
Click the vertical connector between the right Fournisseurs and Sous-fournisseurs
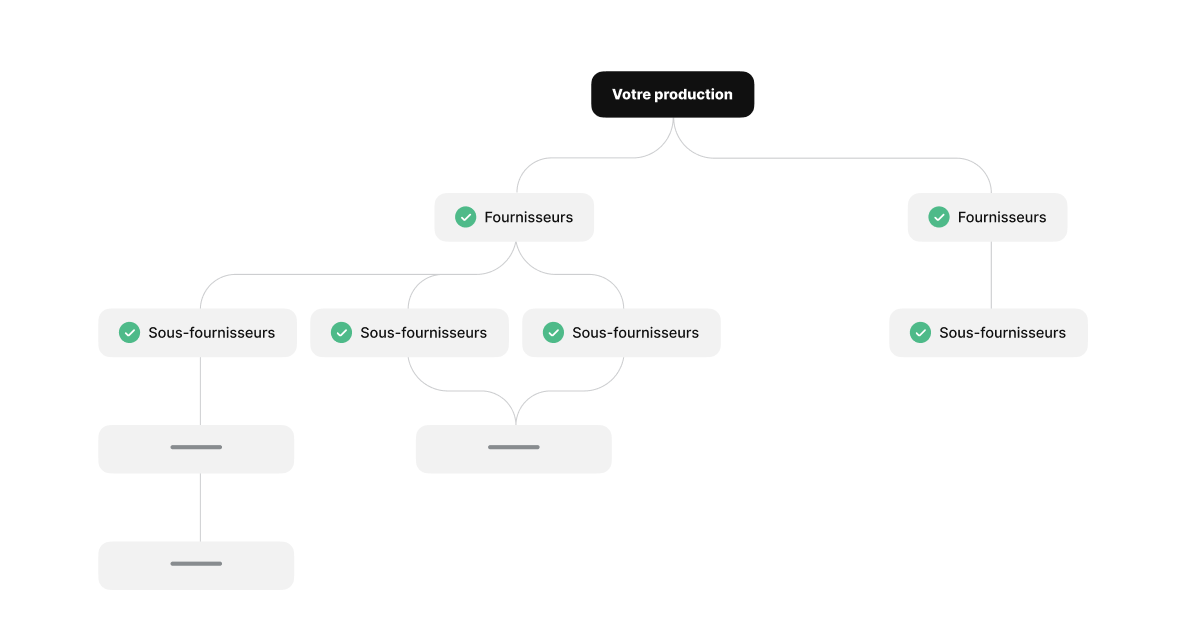991,275
